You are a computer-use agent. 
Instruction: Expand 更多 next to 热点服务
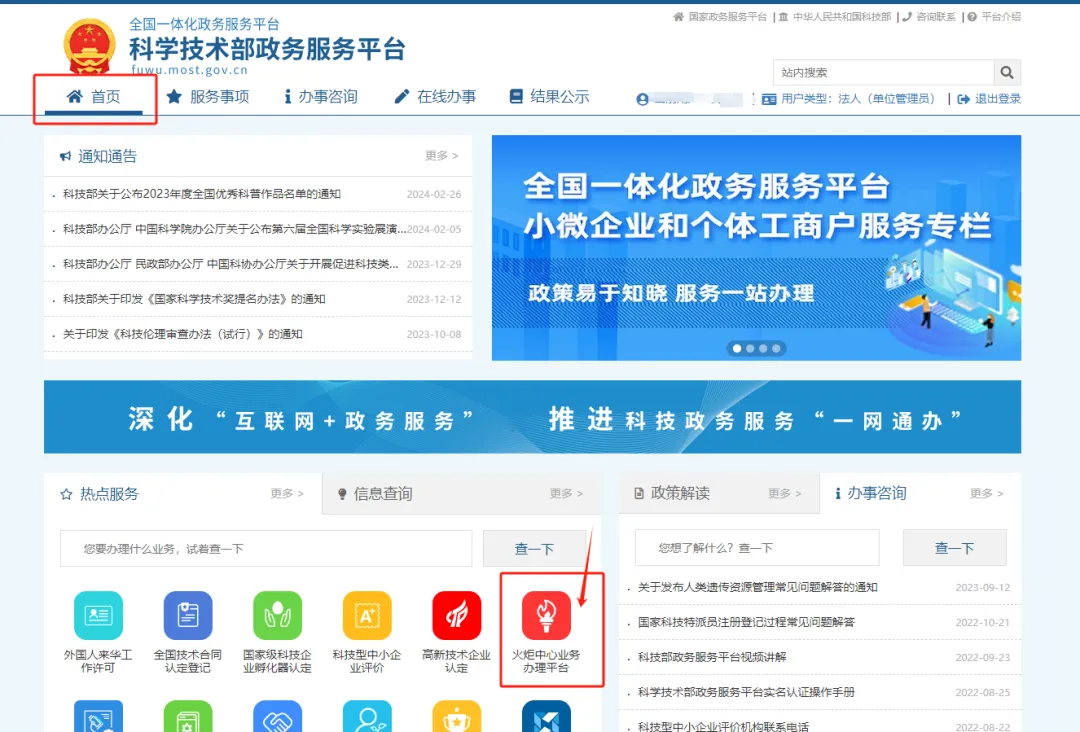pyautogui.click(x=286, y=494)
